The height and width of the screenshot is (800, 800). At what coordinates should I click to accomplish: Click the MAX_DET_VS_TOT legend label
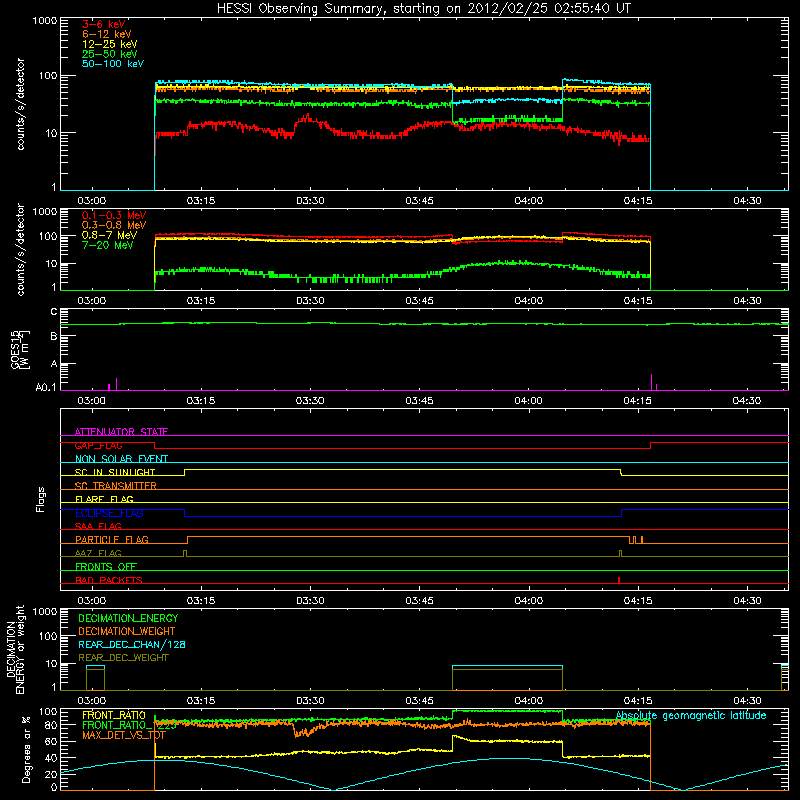tap(124, 735)
